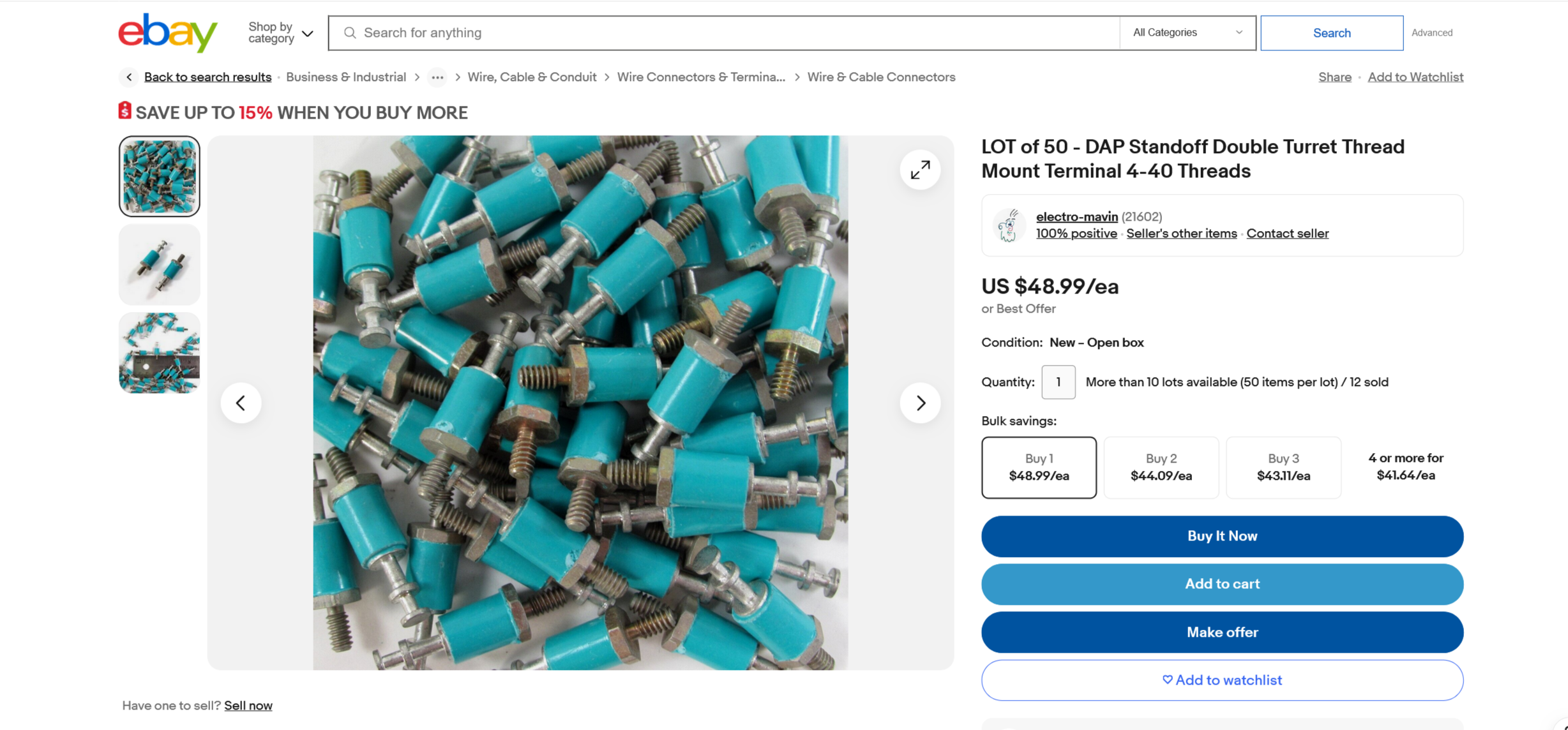Click the electro-mavin seller avatar
This screenshot has width=1568, height=730.
1009,225
